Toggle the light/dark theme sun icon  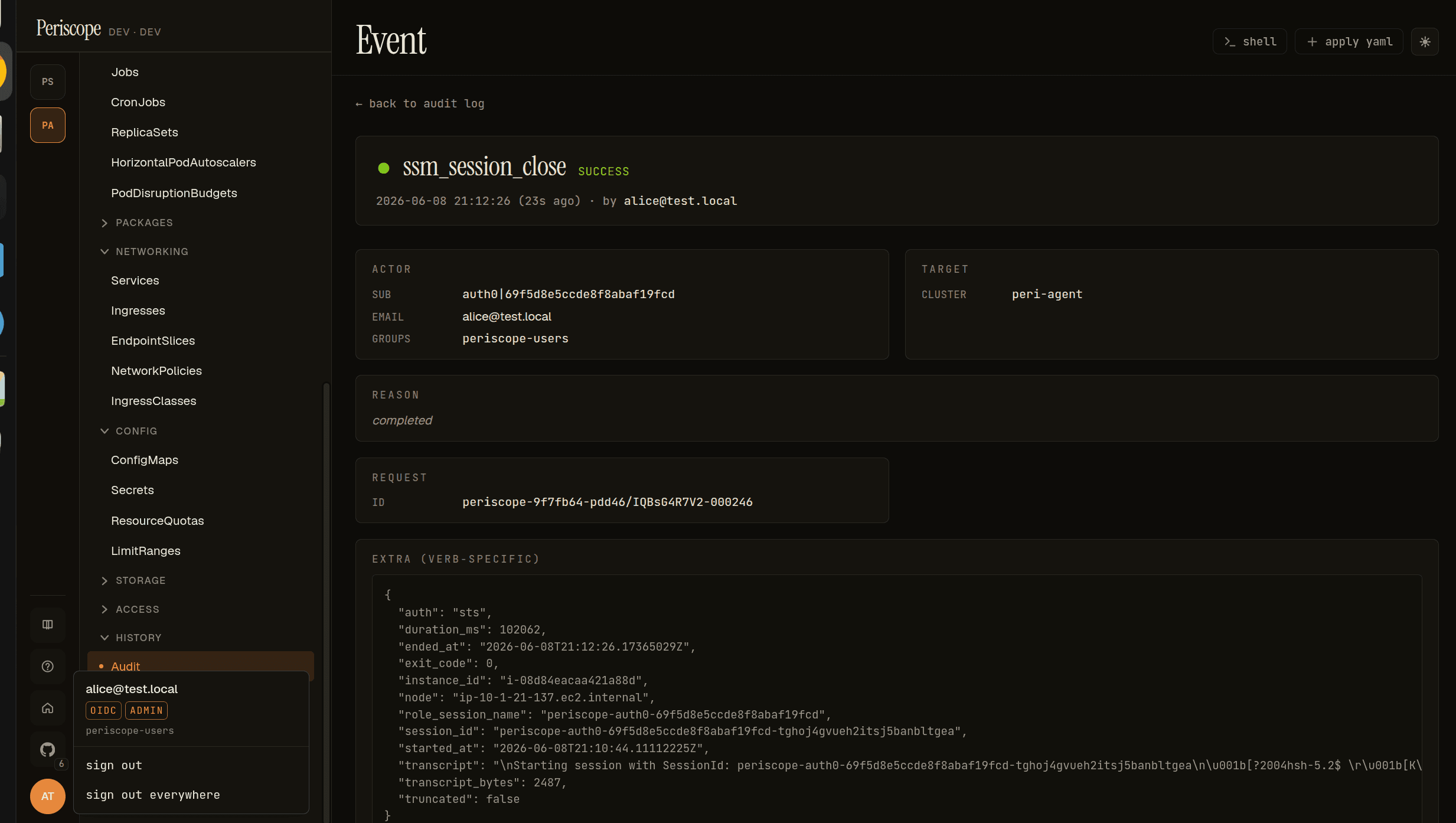coord(1425,42)
